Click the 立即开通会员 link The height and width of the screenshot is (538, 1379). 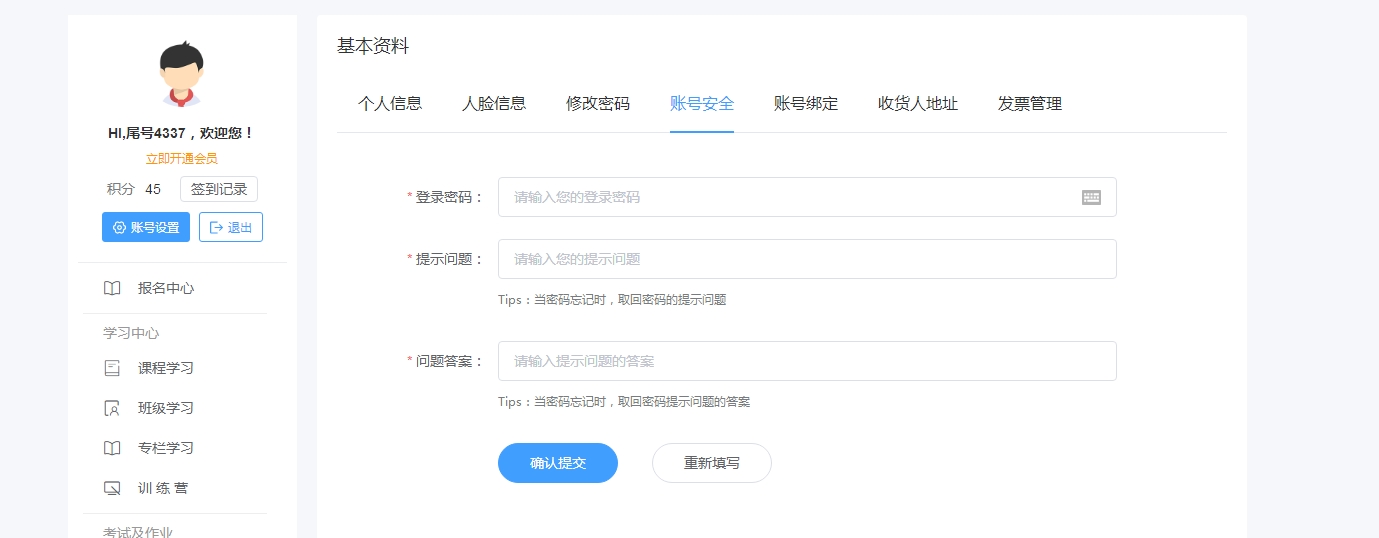point(182,158)
